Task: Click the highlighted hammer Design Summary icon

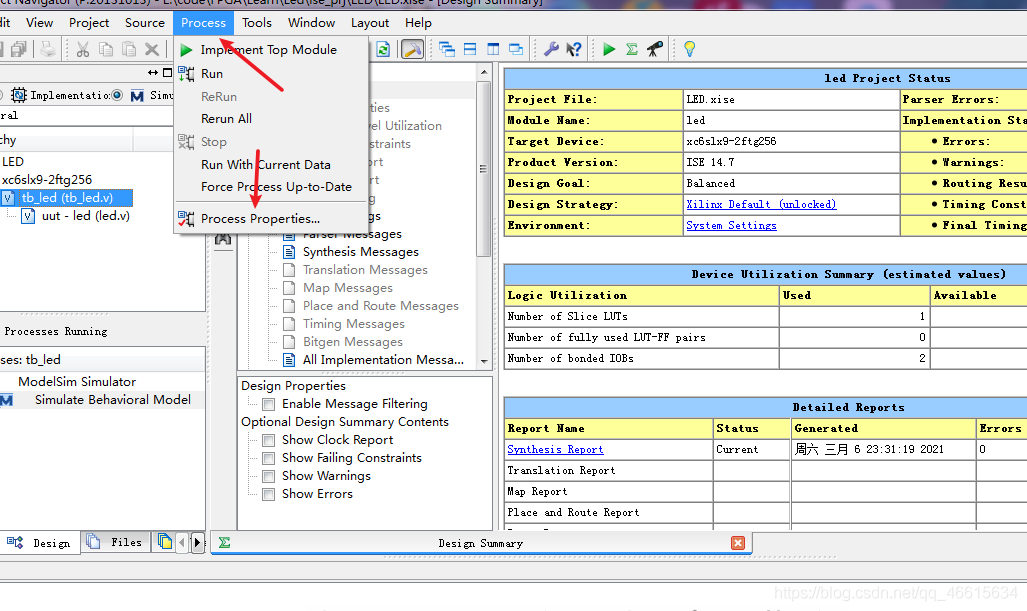Action: point(412,49)
